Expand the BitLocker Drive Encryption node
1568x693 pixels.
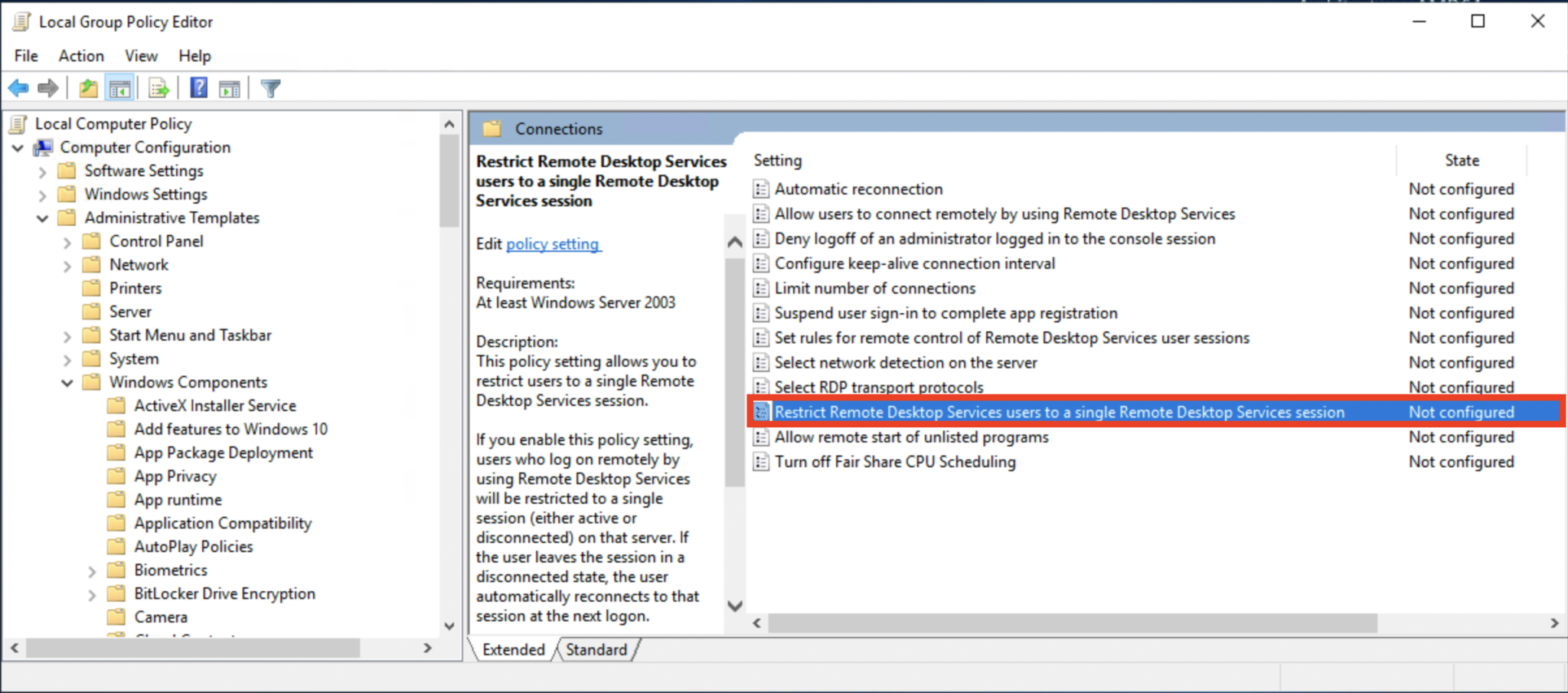(92, 593)
